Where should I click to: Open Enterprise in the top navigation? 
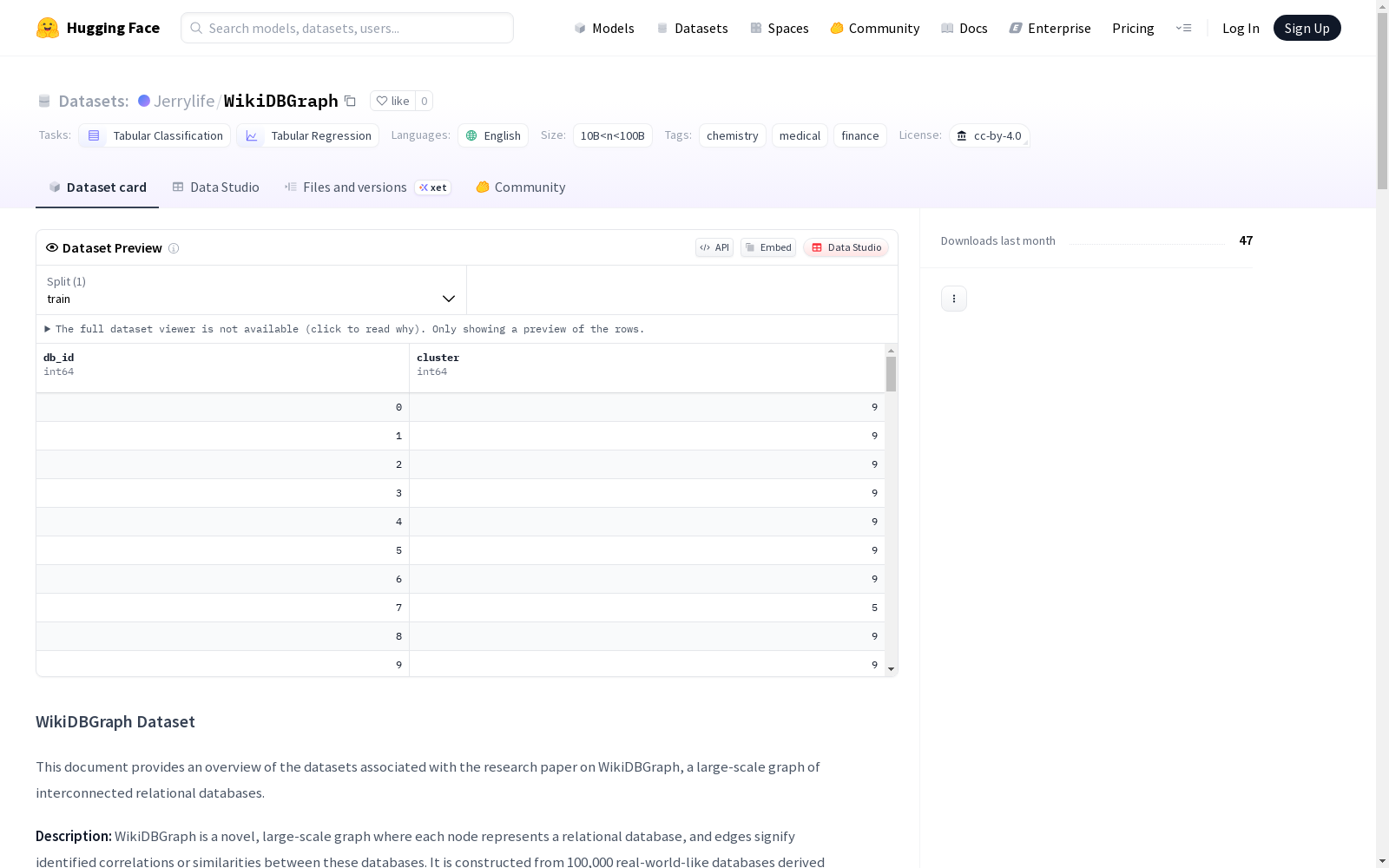(x=1050, y=28)
